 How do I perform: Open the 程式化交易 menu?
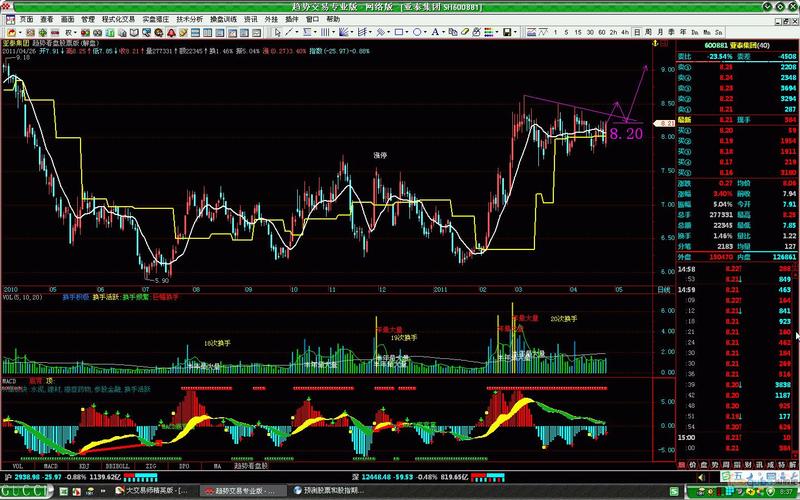[118, 19]
